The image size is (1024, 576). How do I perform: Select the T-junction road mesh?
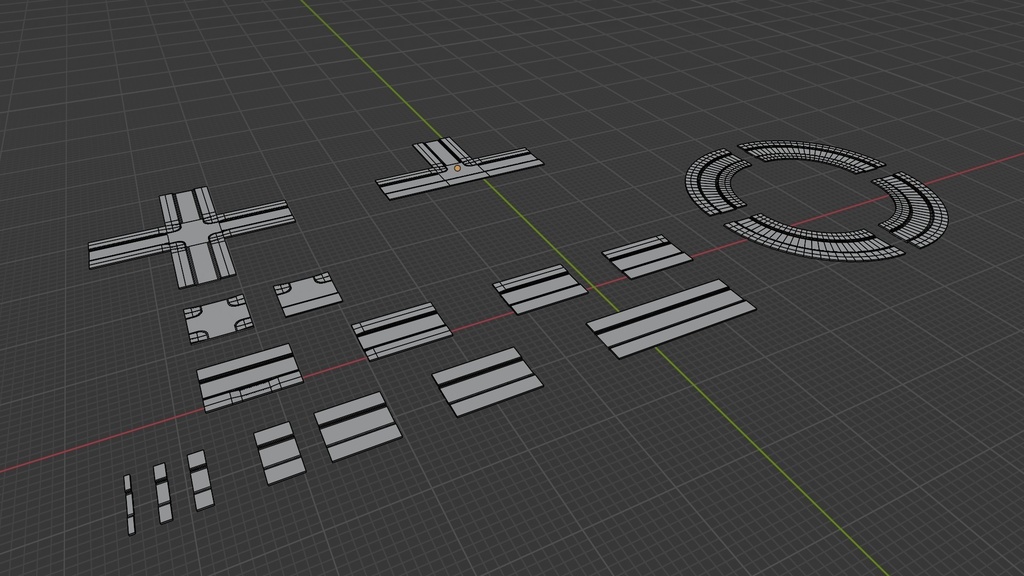[459, 169]
